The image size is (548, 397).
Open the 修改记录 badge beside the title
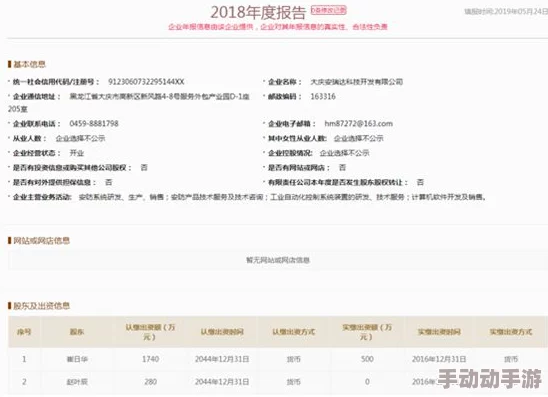point(329,10)
